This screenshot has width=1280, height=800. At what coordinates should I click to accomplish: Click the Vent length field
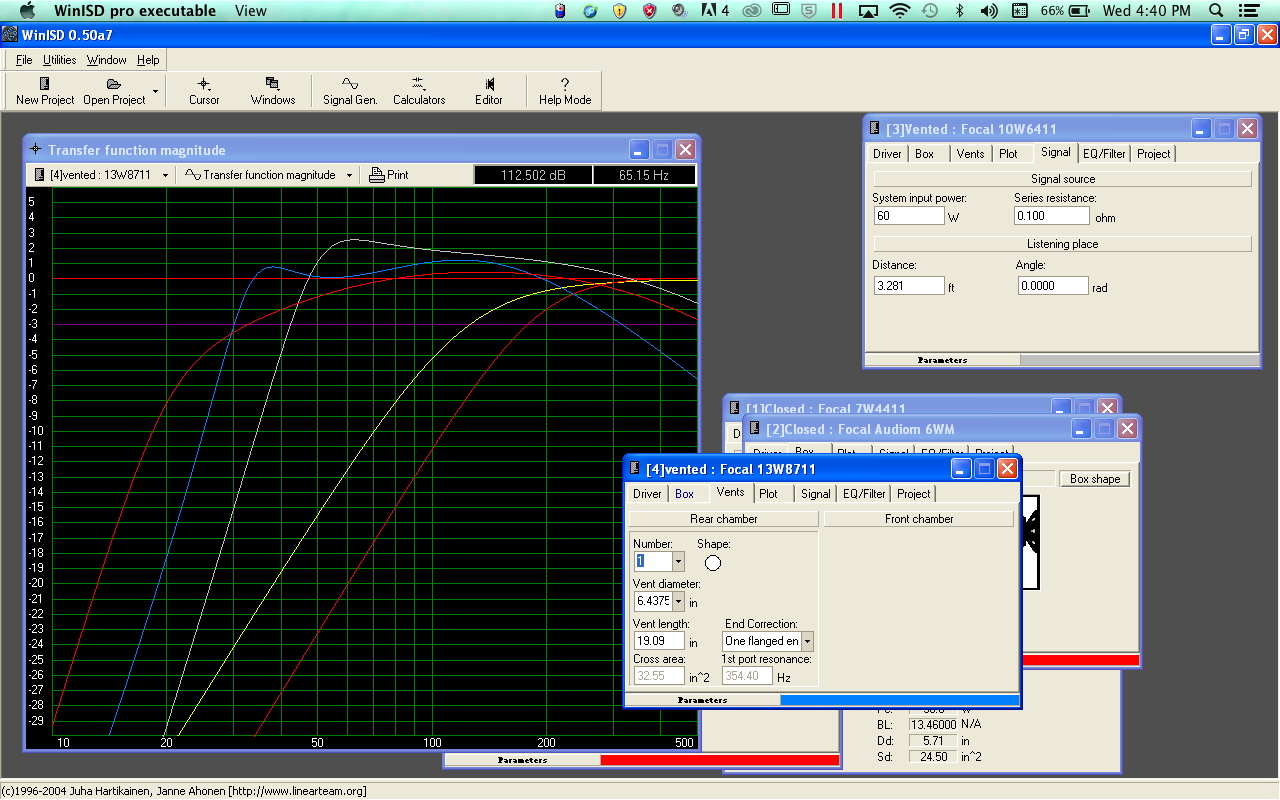click(659, 641)
